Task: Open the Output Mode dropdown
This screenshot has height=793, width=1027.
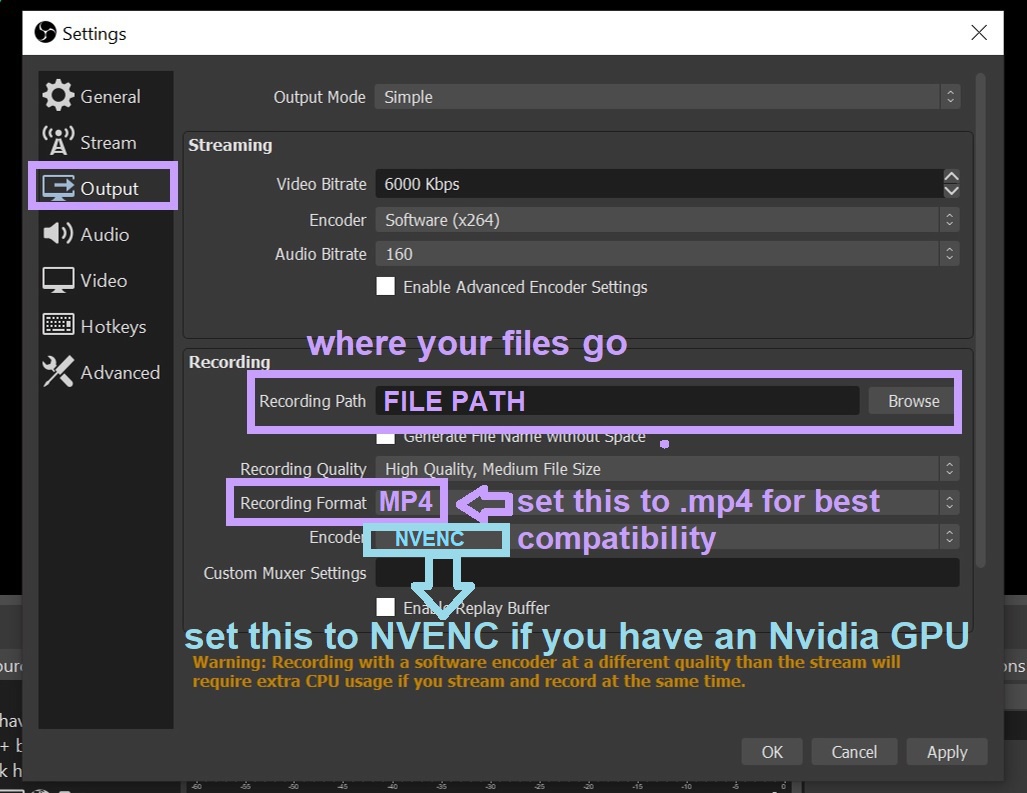Action: click(x=666, y=97)
